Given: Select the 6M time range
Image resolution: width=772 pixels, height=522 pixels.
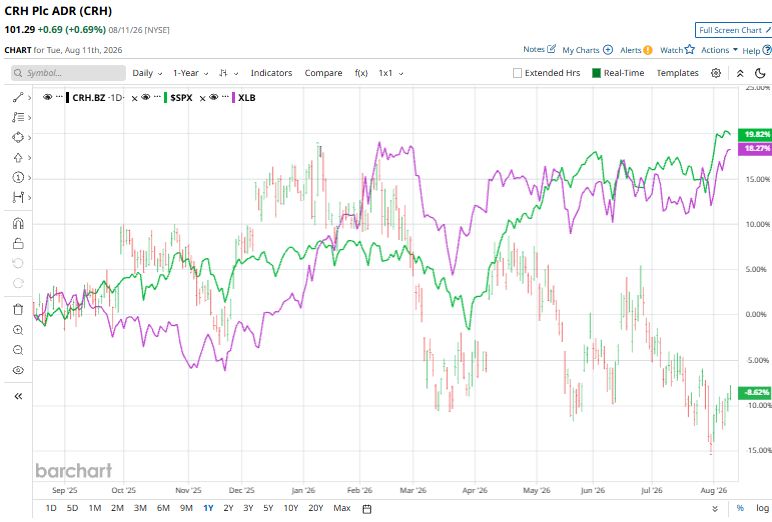Looking at the screenshot, I should (163, 508).
